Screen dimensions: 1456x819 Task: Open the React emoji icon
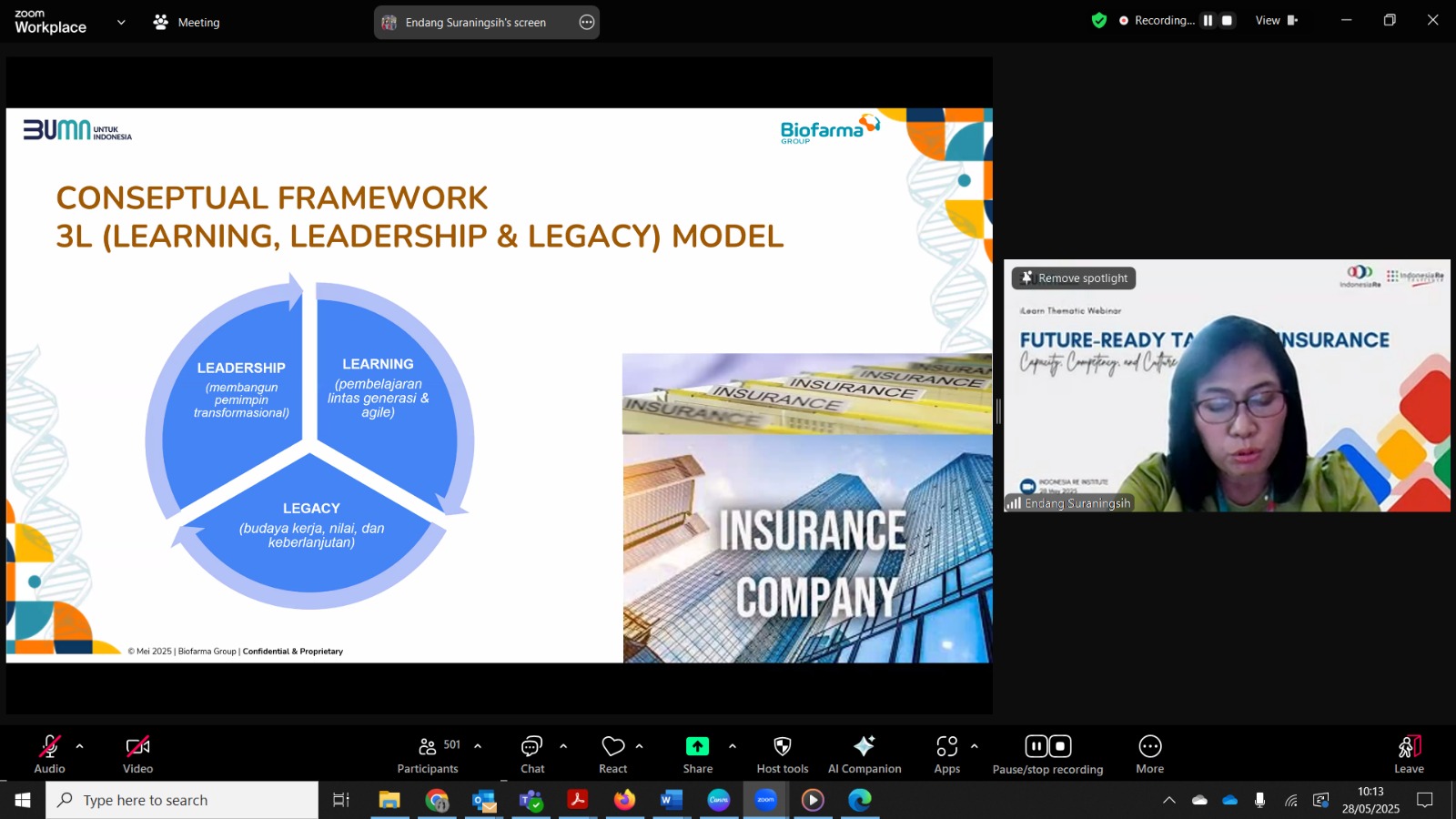point(613,747)
